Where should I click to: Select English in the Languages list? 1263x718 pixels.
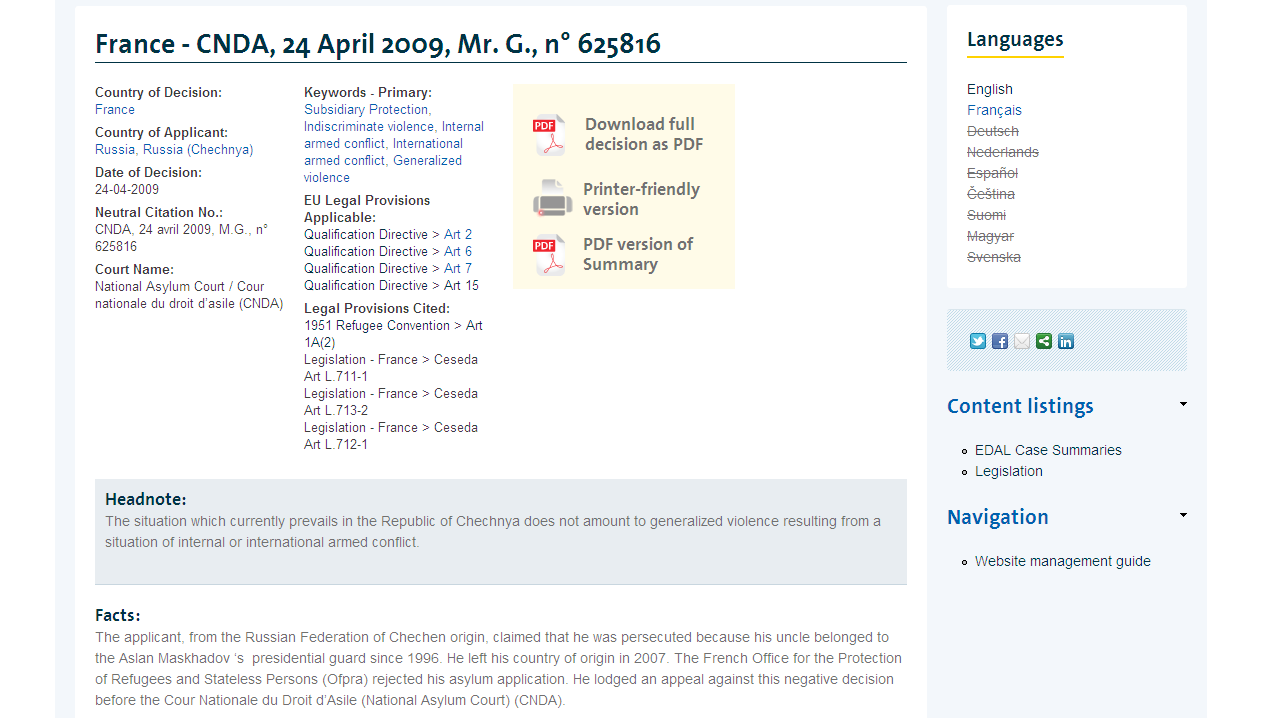pos(990,89)
